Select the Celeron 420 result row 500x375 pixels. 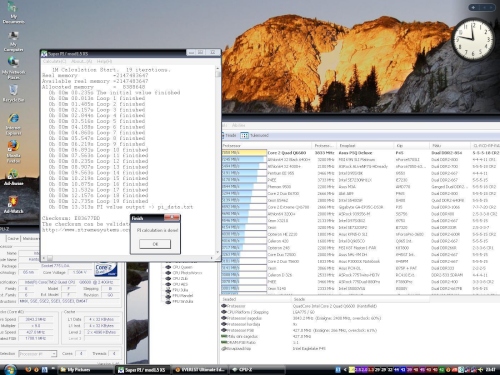[361, 241]
